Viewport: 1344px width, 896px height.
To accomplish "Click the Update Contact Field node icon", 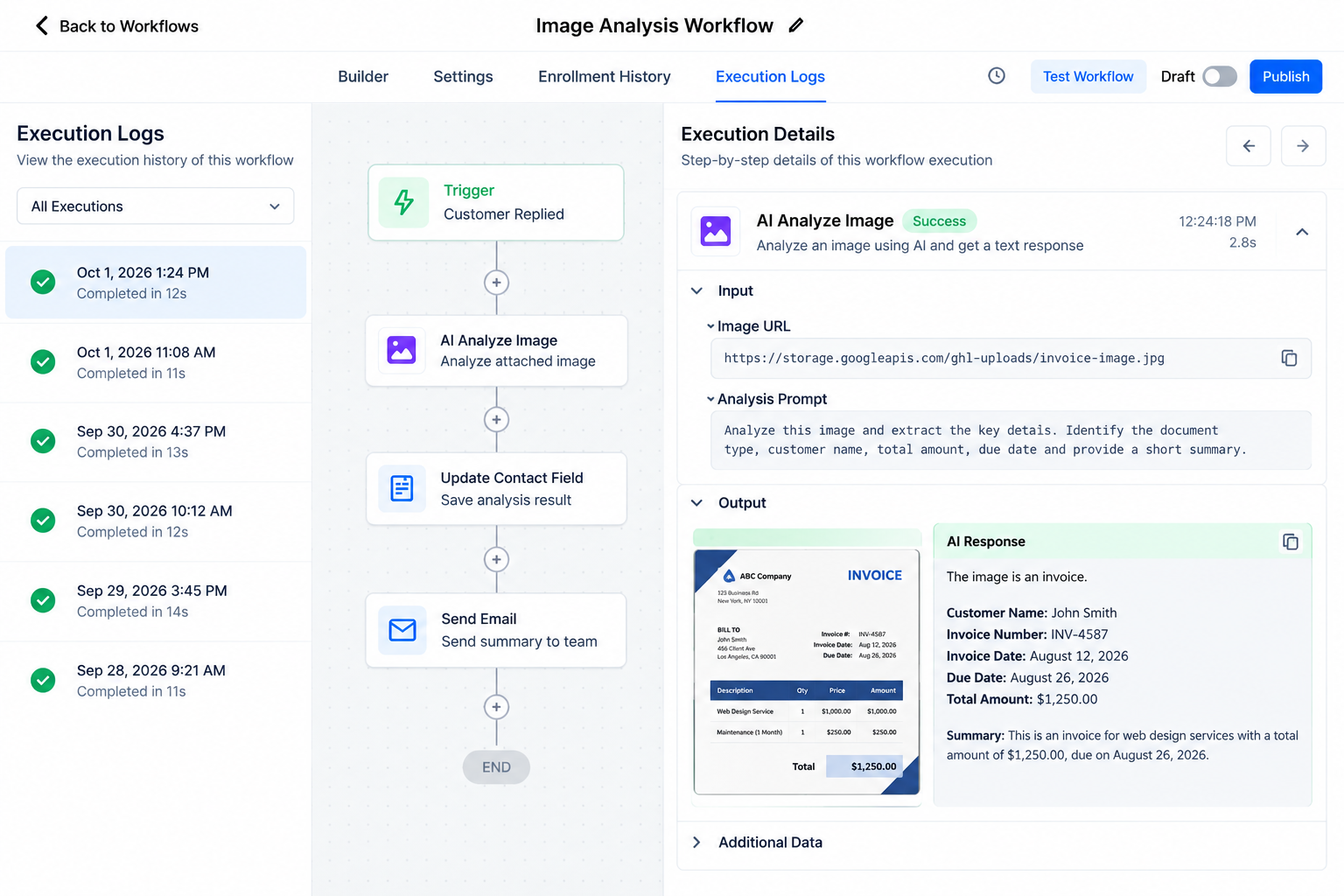I will pos(402,488).
